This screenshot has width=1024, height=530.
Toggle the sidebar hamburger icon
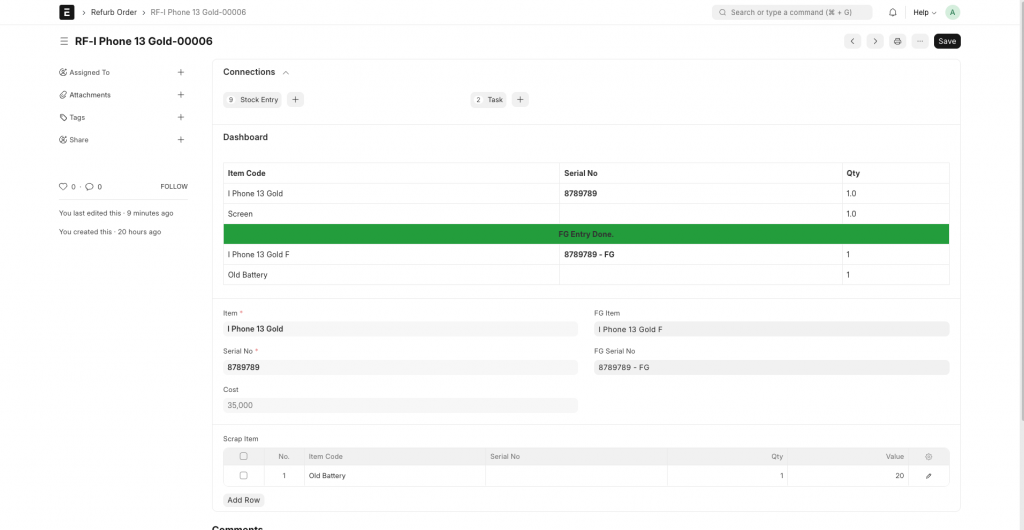[64, 41]
